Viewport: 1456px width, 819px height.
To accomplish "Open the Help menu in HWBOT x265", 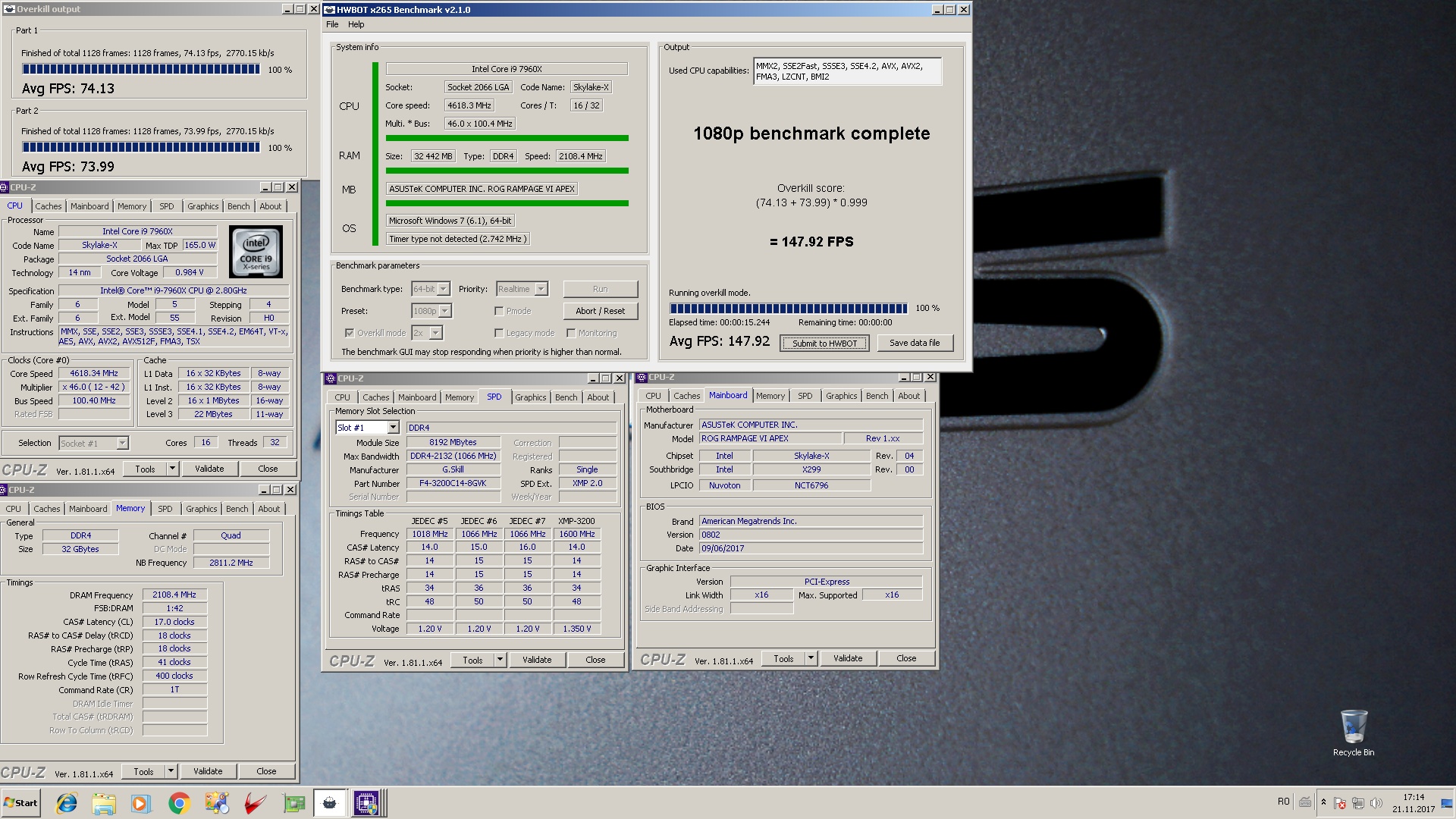I will [x=356, y=24].
